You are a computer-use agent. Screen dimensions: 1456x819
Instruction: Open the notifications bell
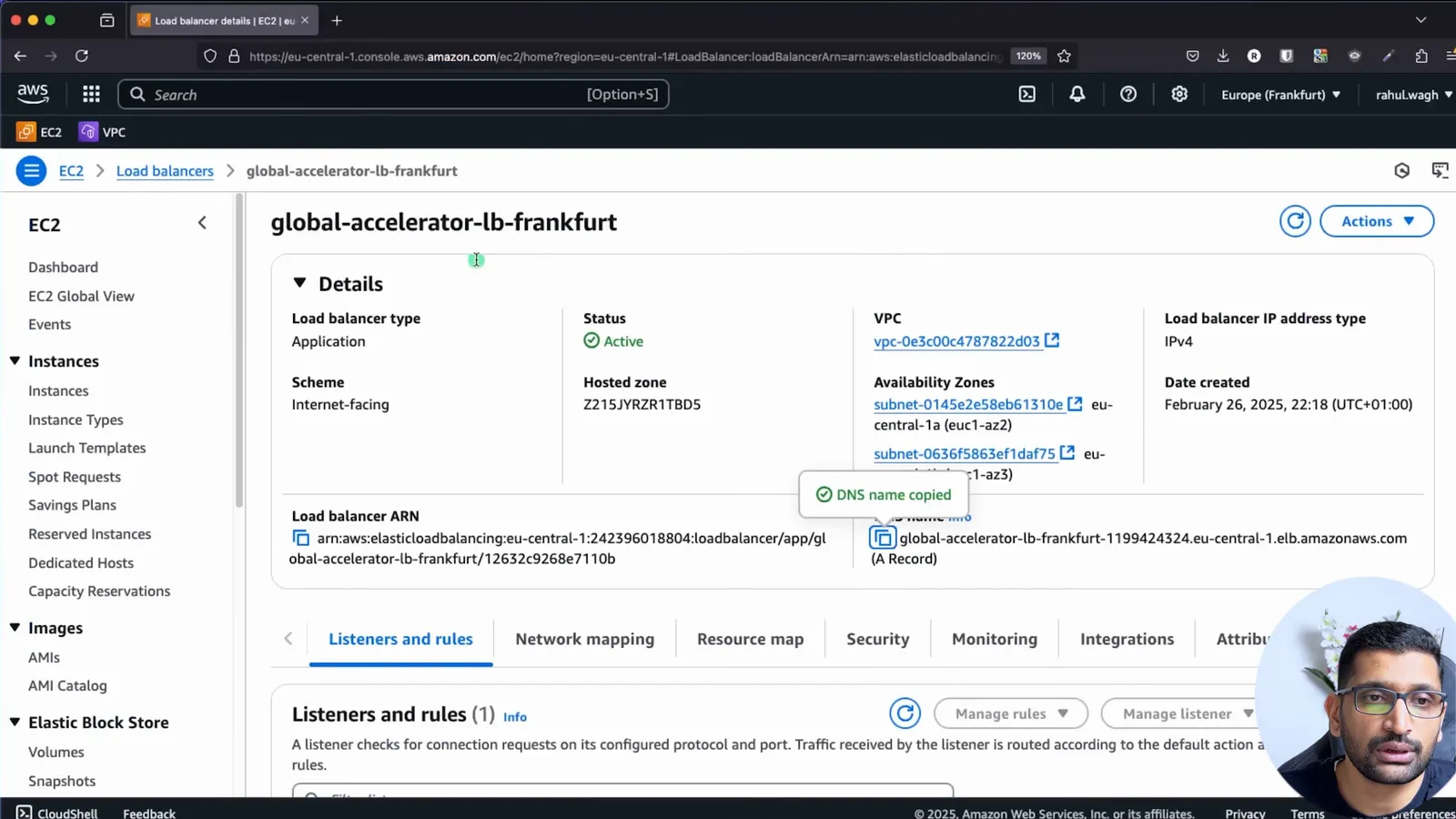pyautogui.click(x=1077, y=95)
